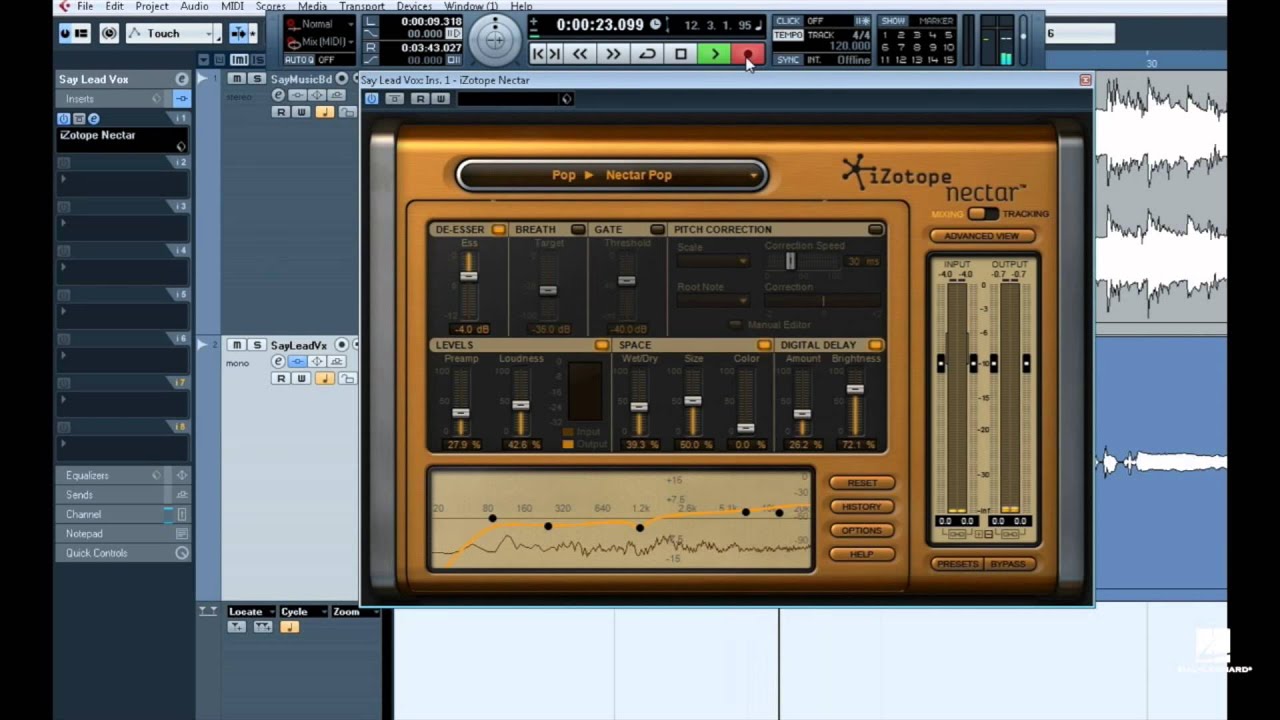This screenshot has width=1280, height=720.
Task: Mute the SayMusicBd track
Action: pyautogui.click(x=237, y=79)
